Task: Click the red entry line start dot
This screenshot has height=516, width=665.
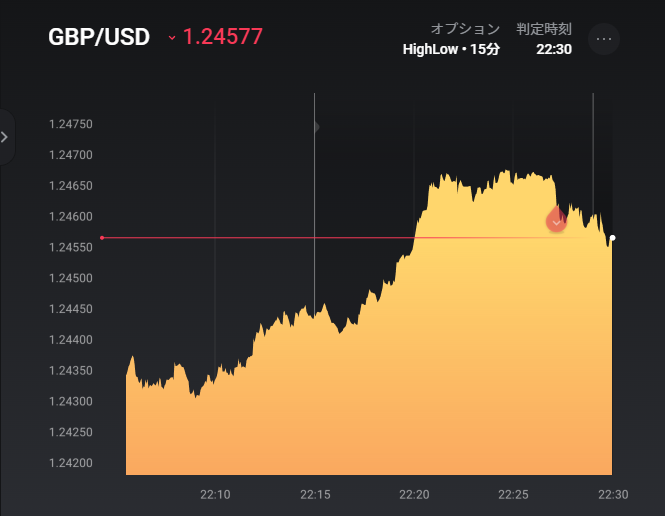Action: point(102,238)
